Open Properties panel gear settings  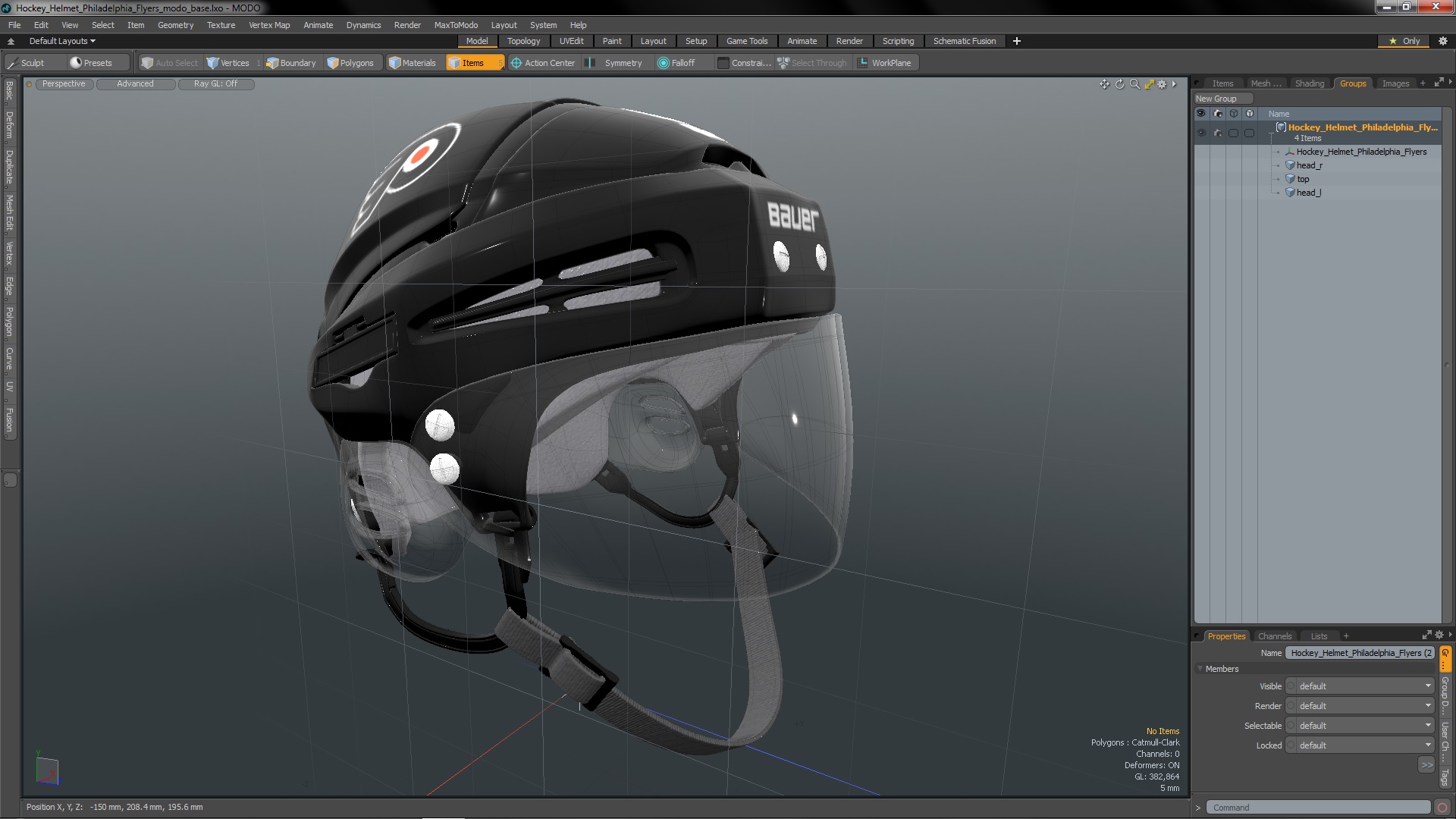(1439, 635)
